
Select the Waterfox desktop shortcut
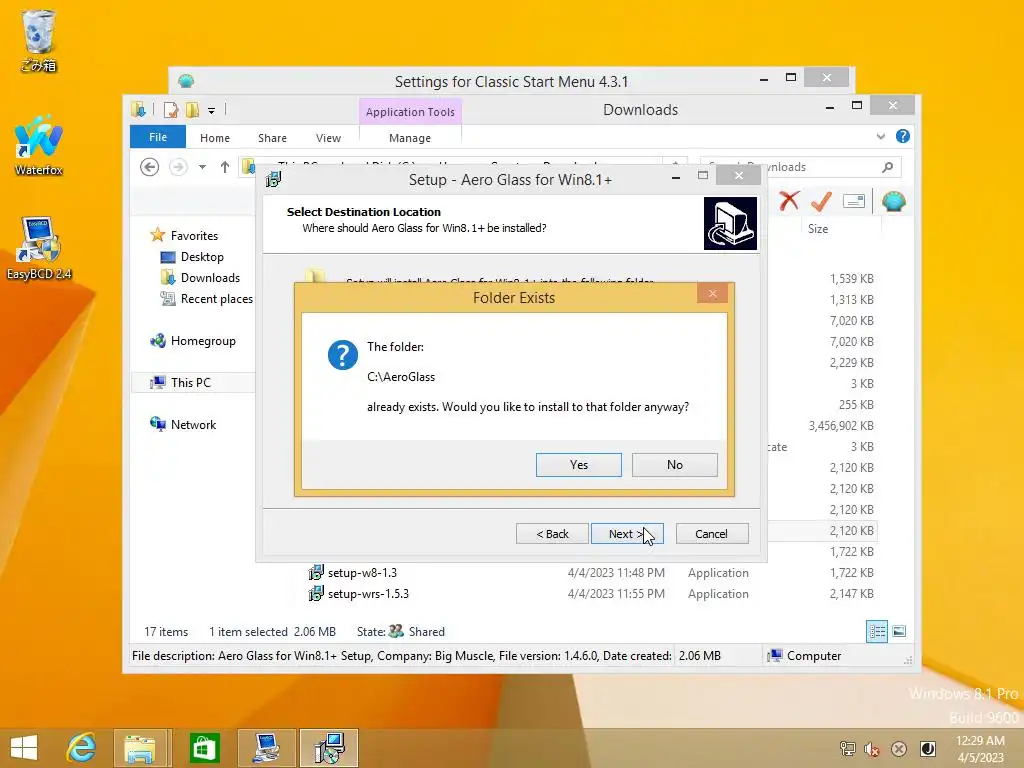coord(39,145)
